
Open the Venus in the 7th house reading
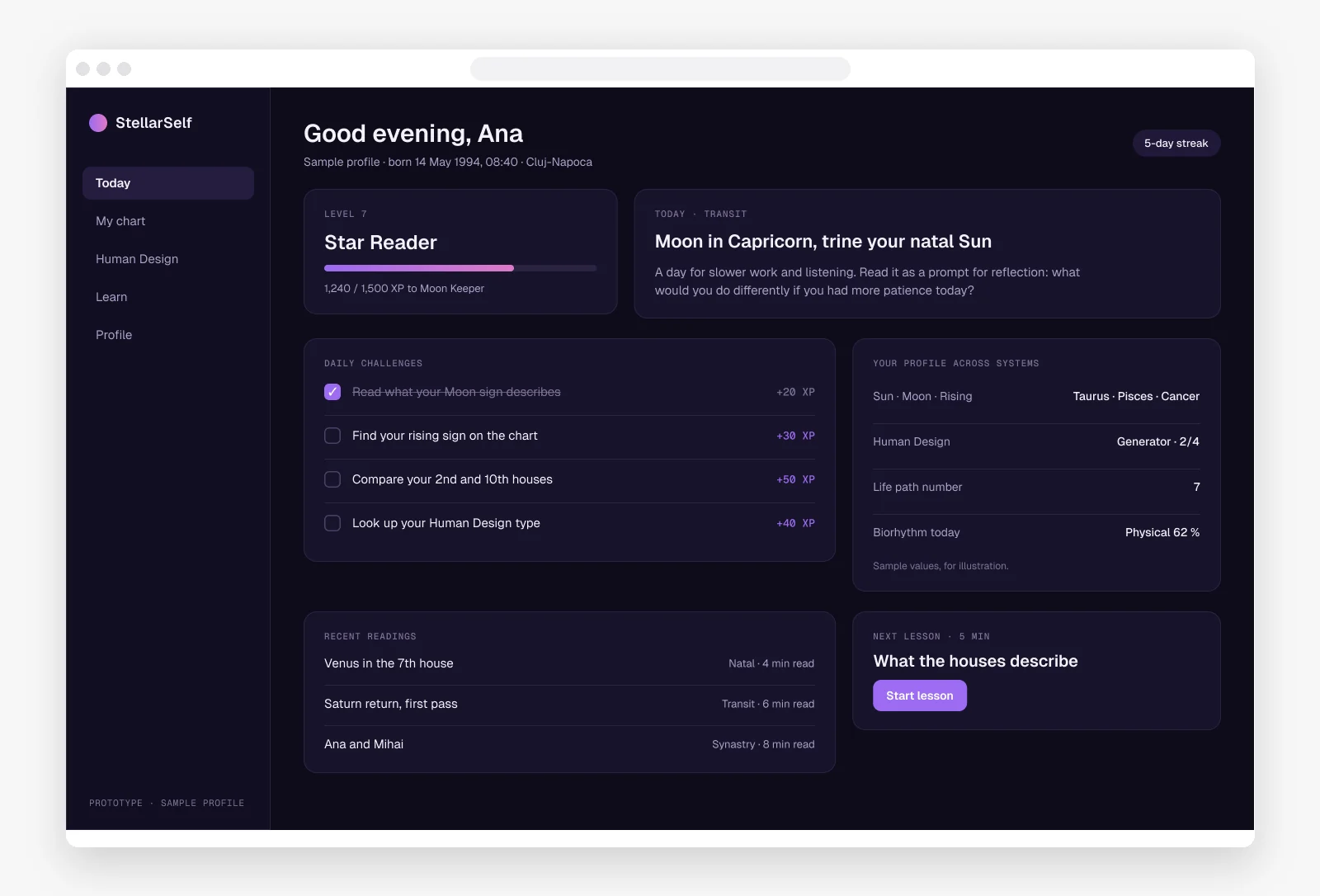[569, 663]
